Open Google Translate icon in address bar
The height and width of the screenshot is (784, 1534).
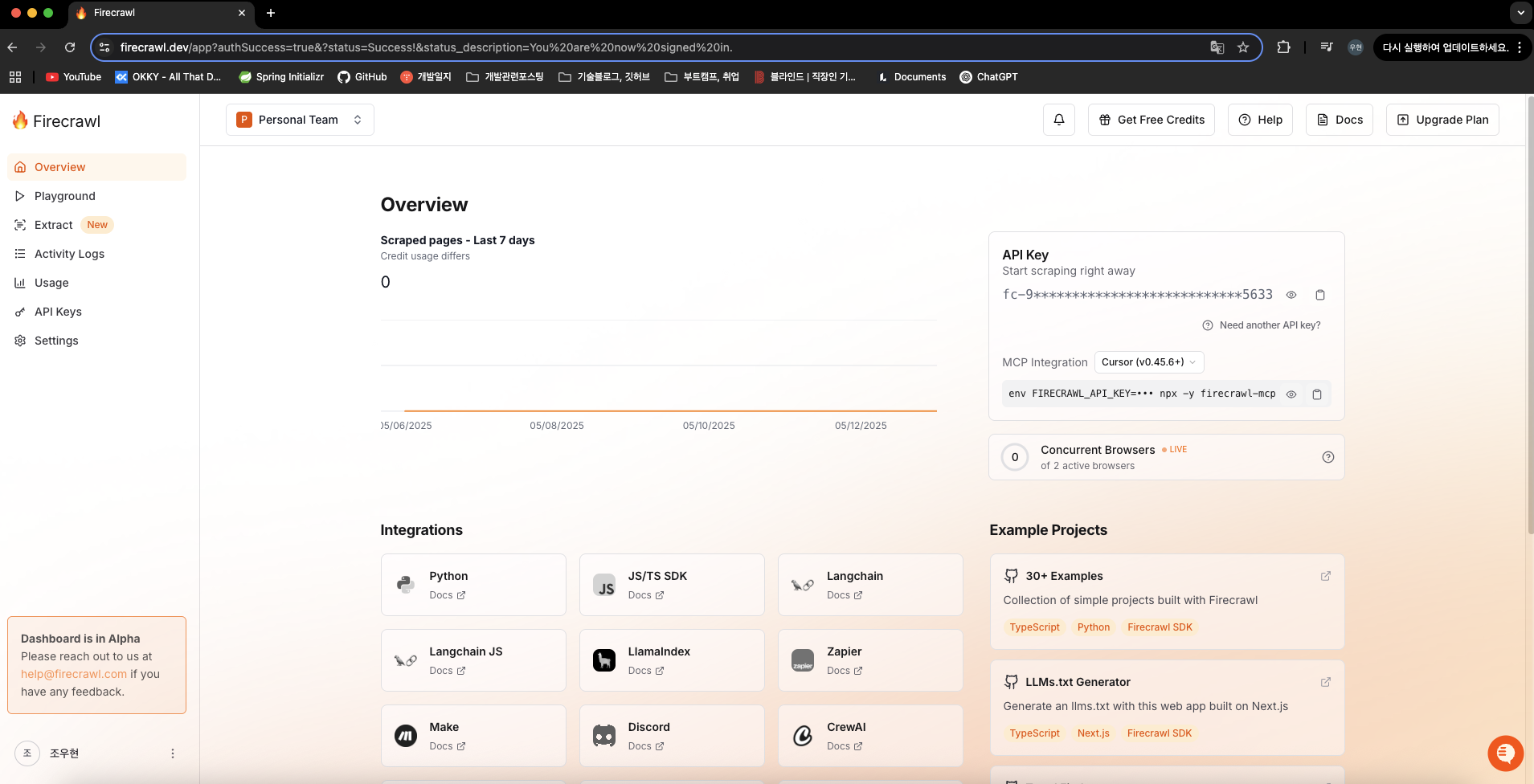pyautogui.click(x=1217, y=47)
